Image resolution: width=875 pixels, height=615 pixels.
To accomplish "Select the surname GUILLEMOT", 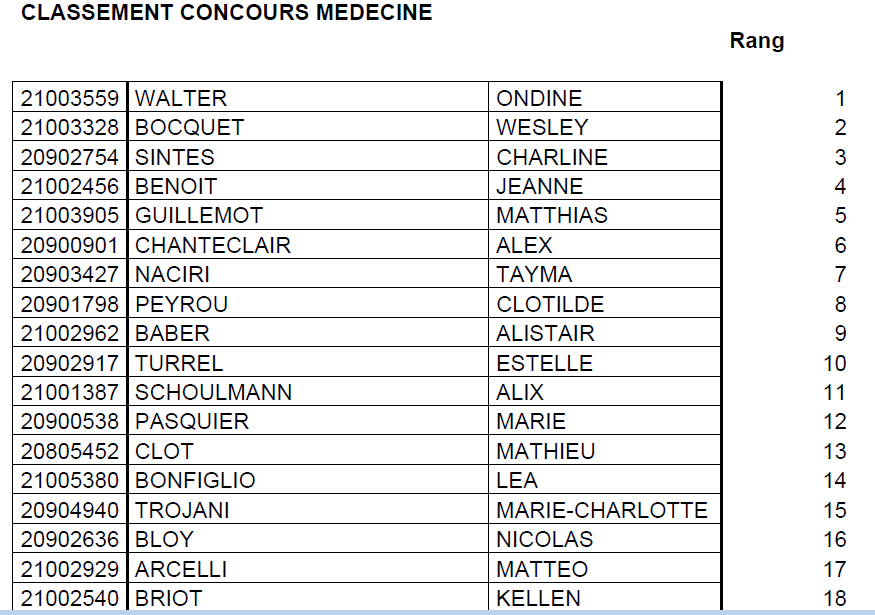I will click(199, 216).
